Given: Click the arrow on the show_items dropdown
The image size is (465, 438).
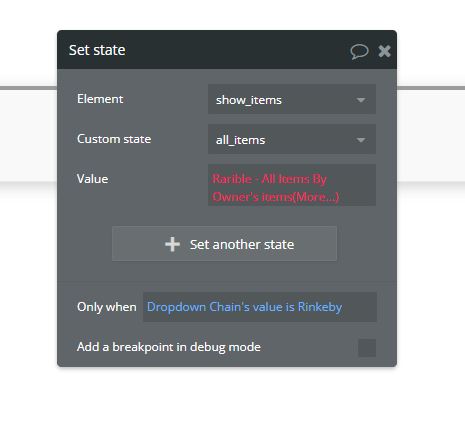Looking at the screenshot, I should [361, 100].
